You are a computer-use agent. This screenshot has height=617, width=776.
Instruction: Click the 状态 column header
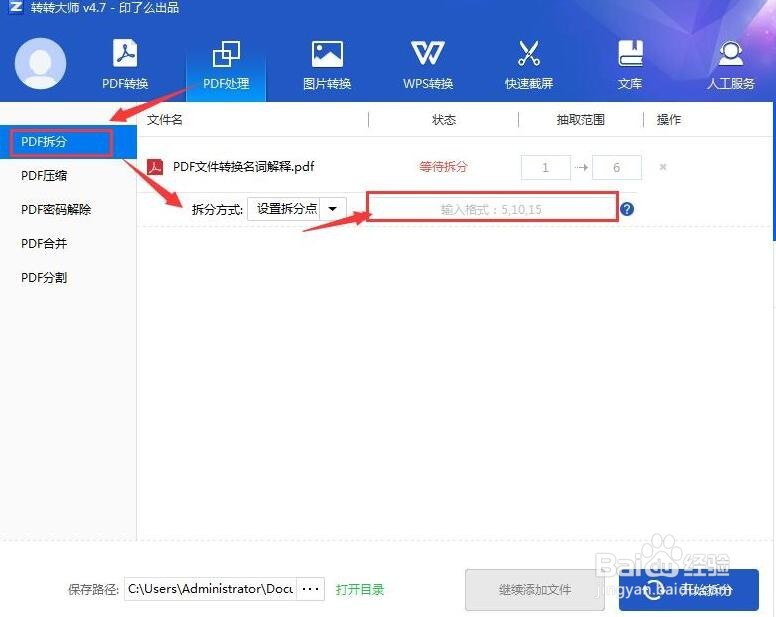443,120
